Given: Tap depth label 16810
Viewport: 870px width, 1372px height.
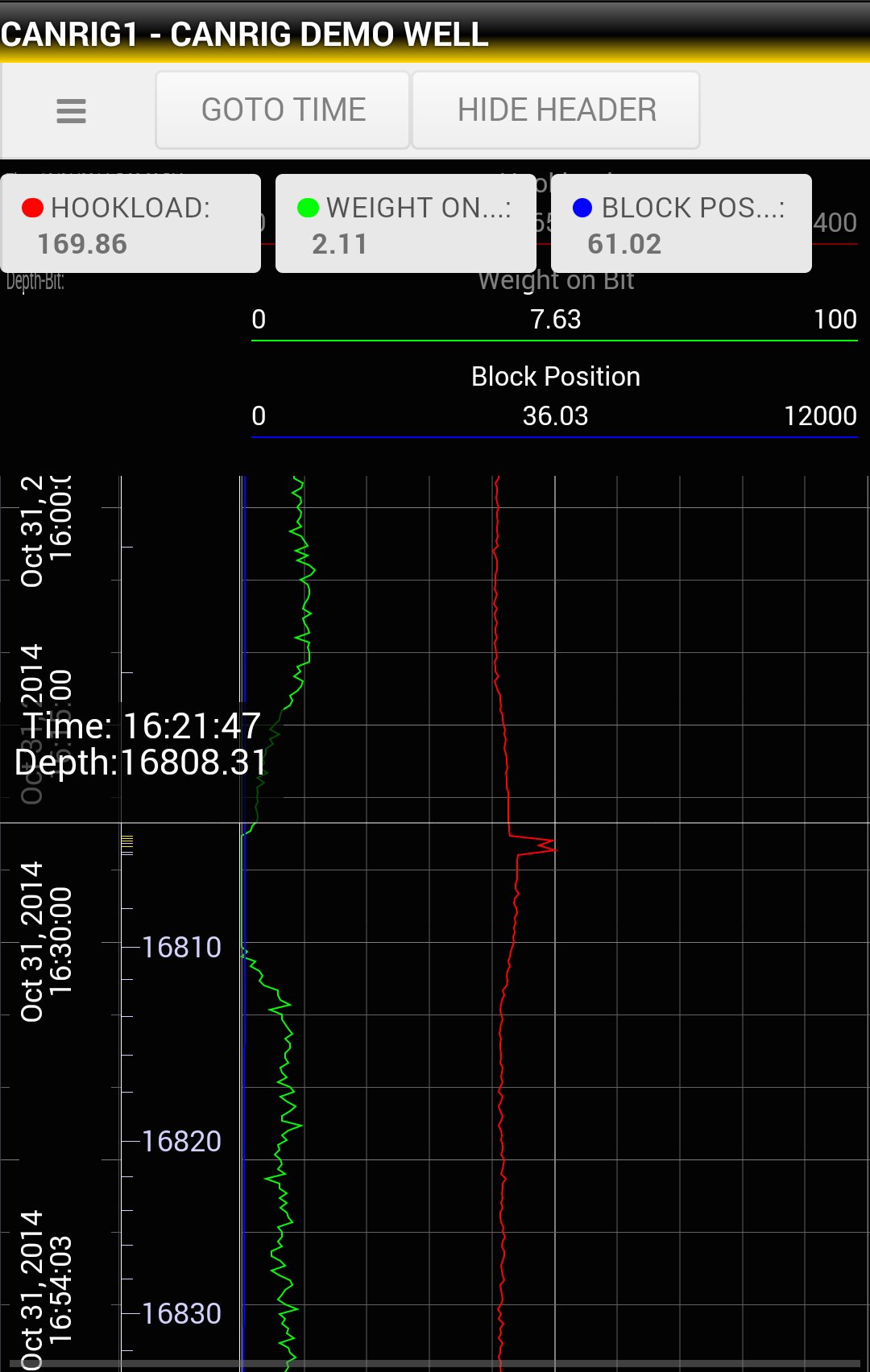Looking at the screenshot, I should (181, 948).
